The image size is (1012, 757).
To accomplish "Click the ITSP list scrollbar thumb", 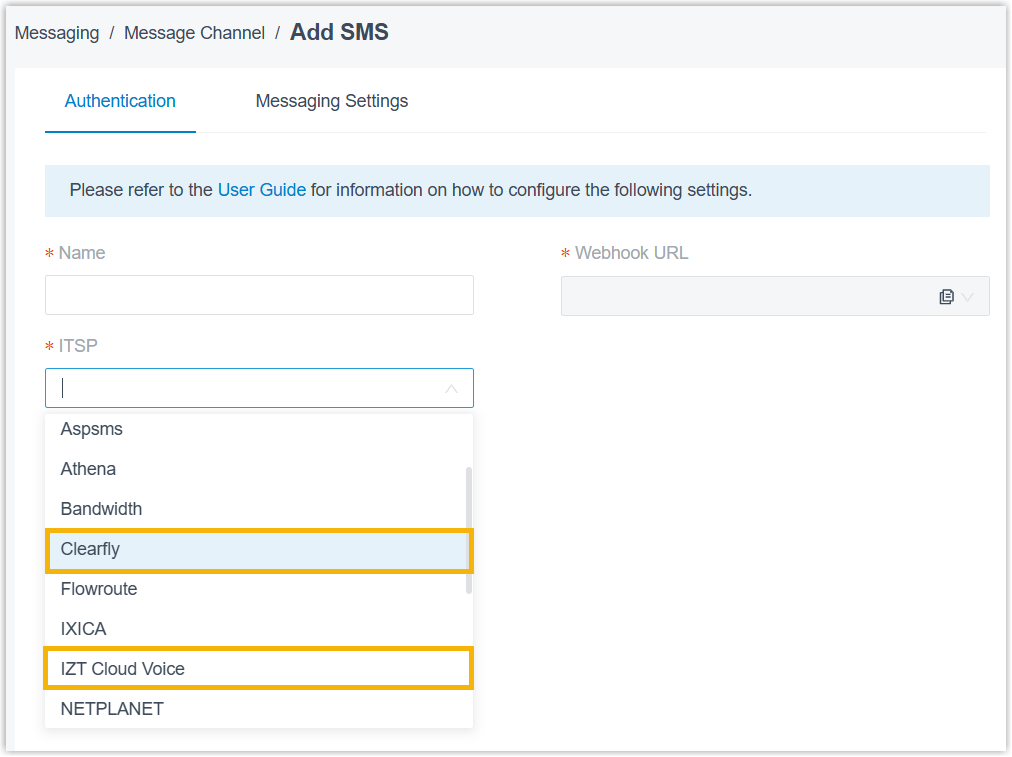I will point(469,530).
